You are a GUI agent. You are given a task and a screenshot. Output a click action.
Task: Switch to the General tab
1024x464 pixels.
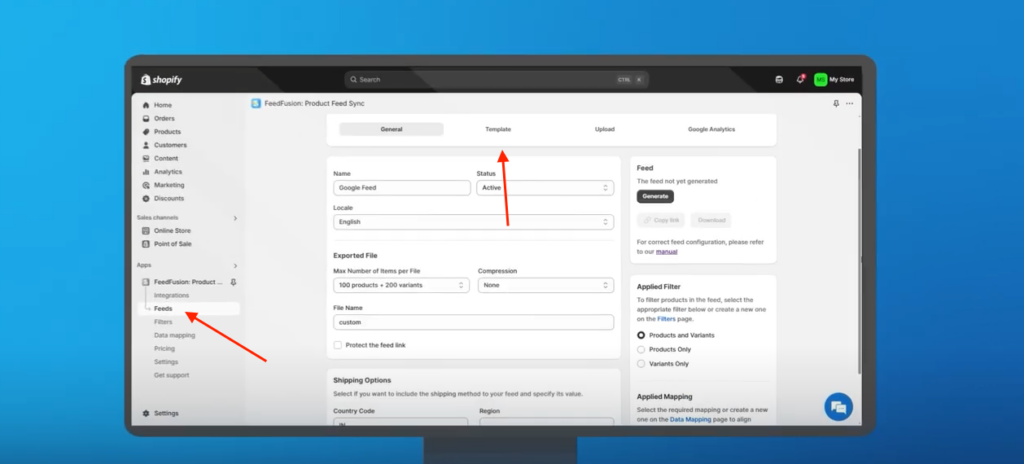click(391, 129)
